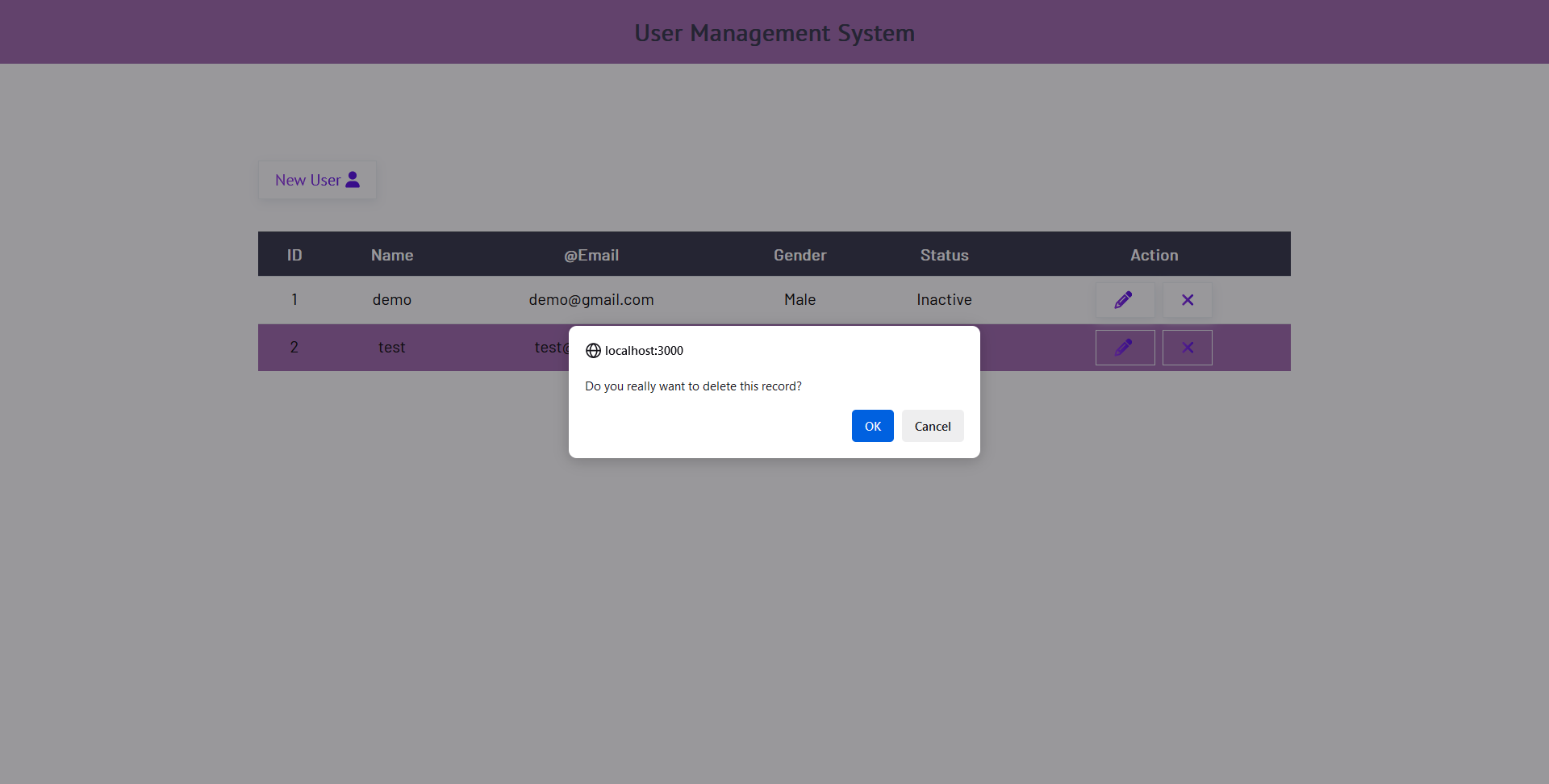The height and width of the screenshot is (784, 1549).
Task: Click the Gender column header
Action: [799, 255]
